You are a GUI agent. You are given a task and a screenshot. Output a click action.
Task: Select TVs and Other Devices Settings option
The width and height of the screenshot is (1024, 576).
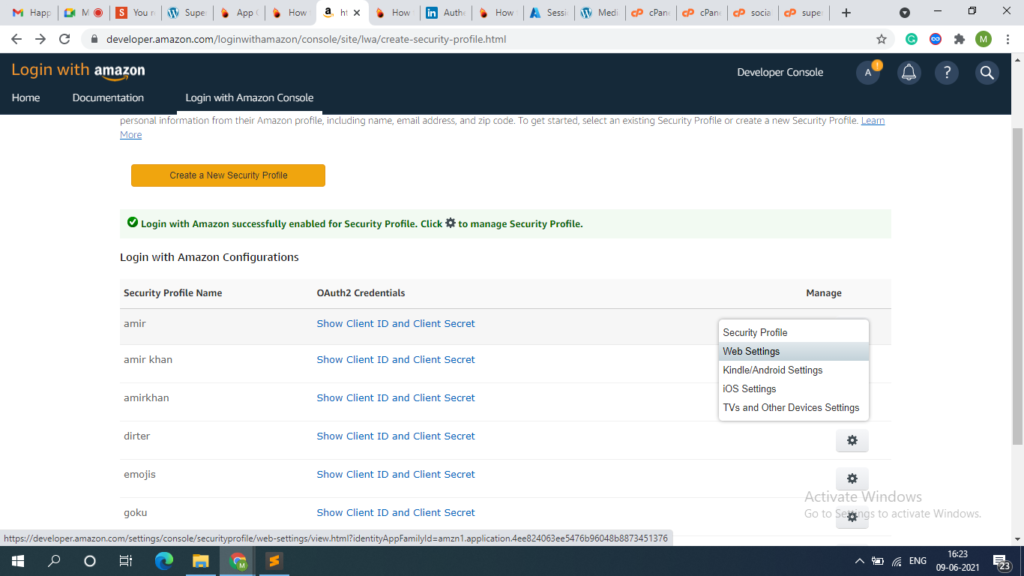[790, 407]
